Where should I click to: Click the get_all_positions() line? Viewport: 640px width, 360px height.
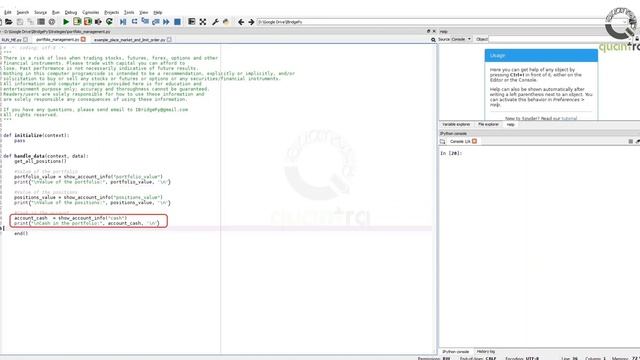pyautogui.click(x=40, y=161)
